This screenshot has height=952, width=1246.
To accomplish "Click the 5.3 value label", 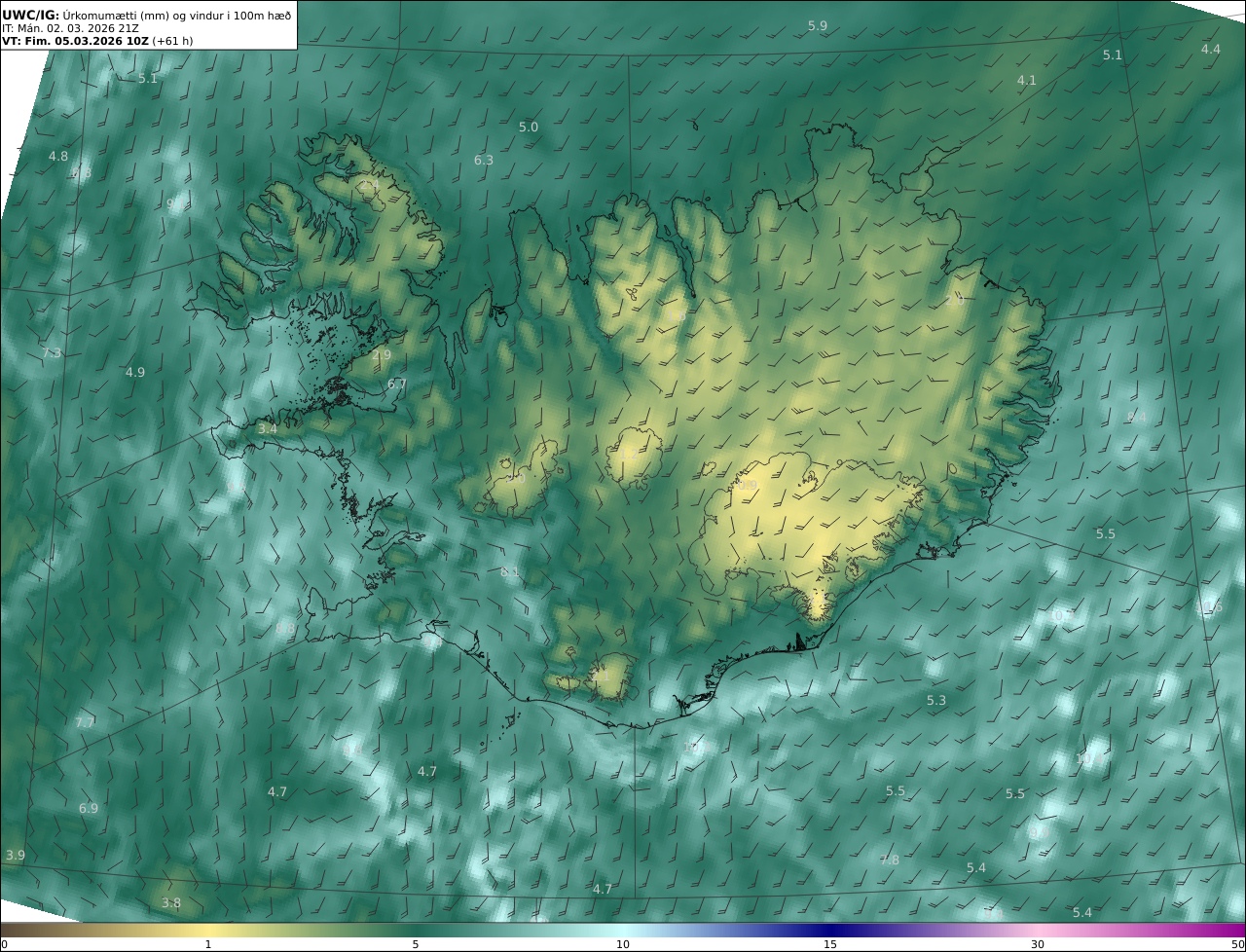I will click(935, 700).
